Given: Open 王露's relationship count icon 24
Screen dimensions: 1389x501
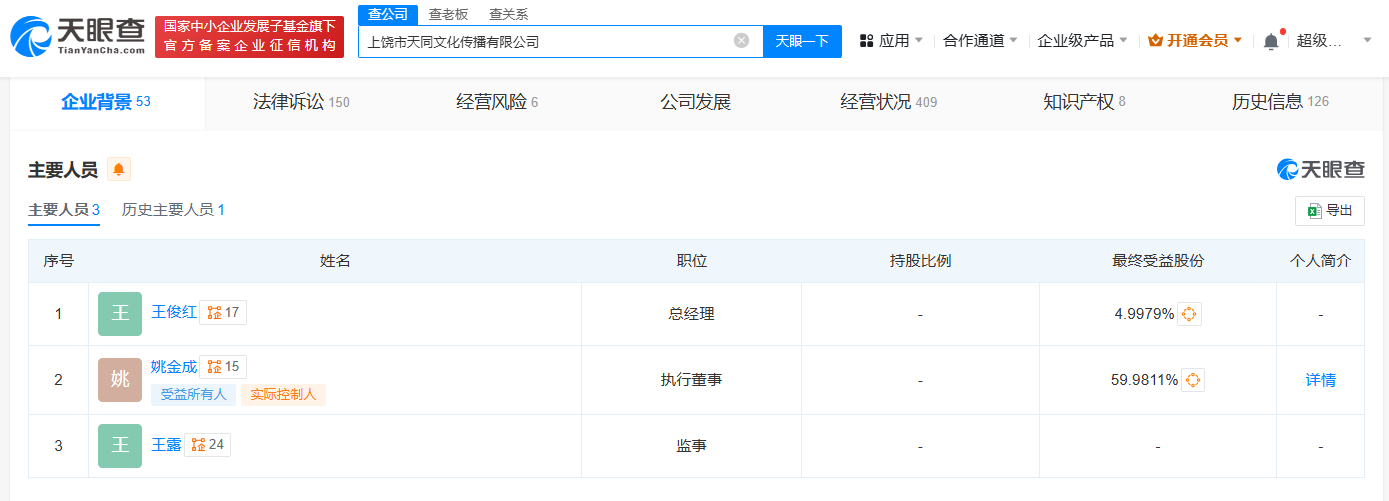Looking at the screenshot, I should [208, 445].
